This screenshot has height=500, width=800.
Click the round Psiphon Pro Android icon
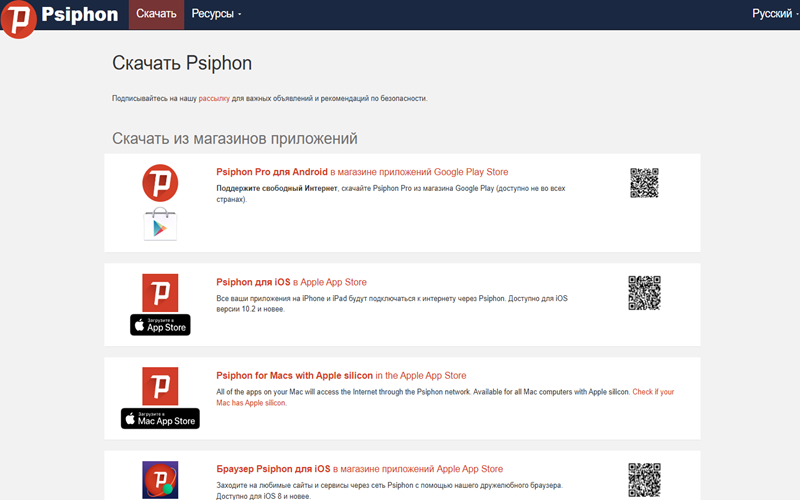[160, 183]
